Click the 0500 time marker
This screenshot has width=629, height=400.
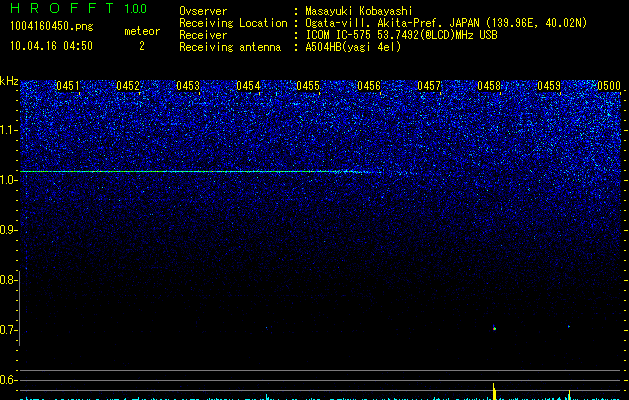click(609, 86)
